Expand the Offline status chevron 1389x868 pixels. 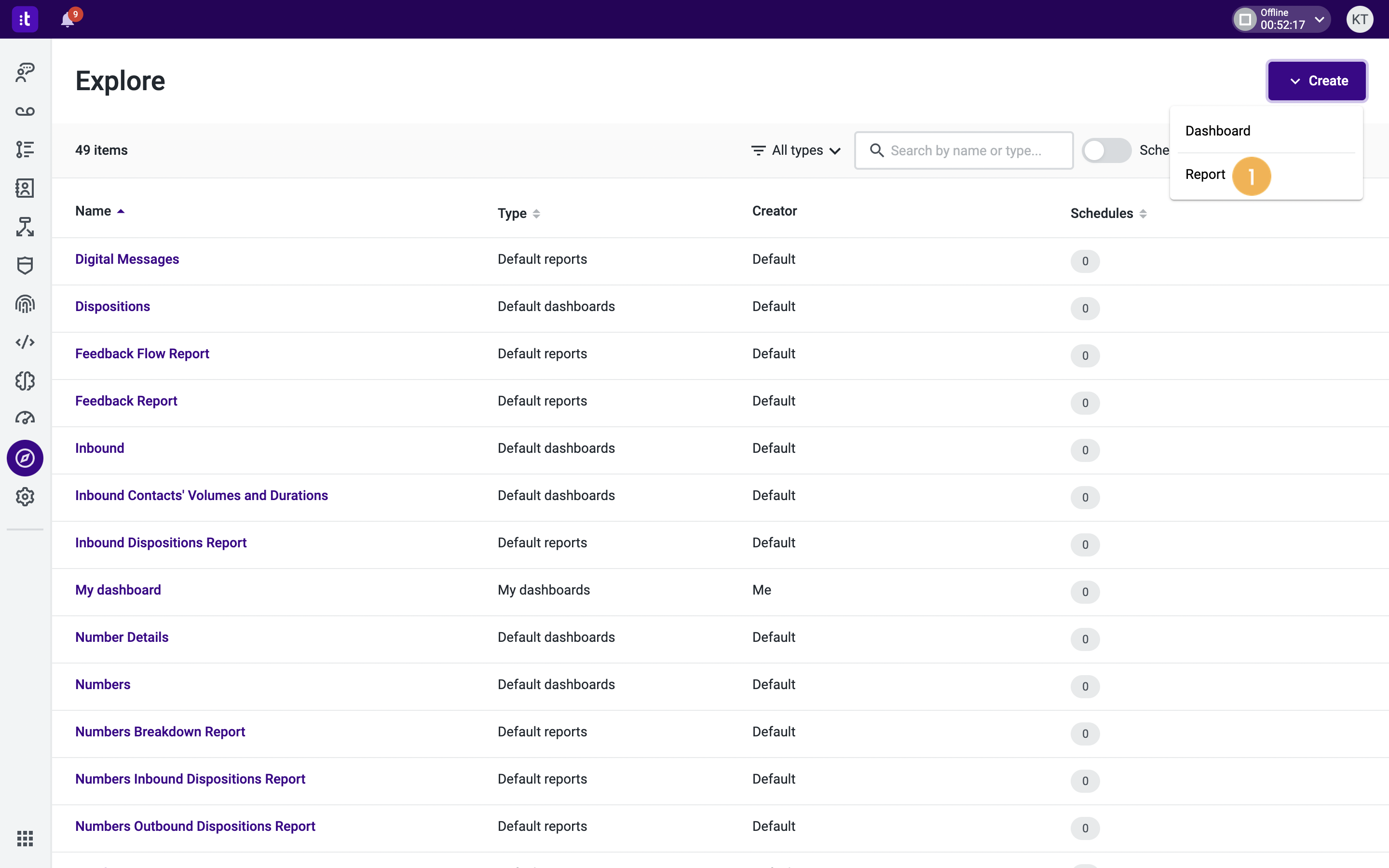[1320, 19]
